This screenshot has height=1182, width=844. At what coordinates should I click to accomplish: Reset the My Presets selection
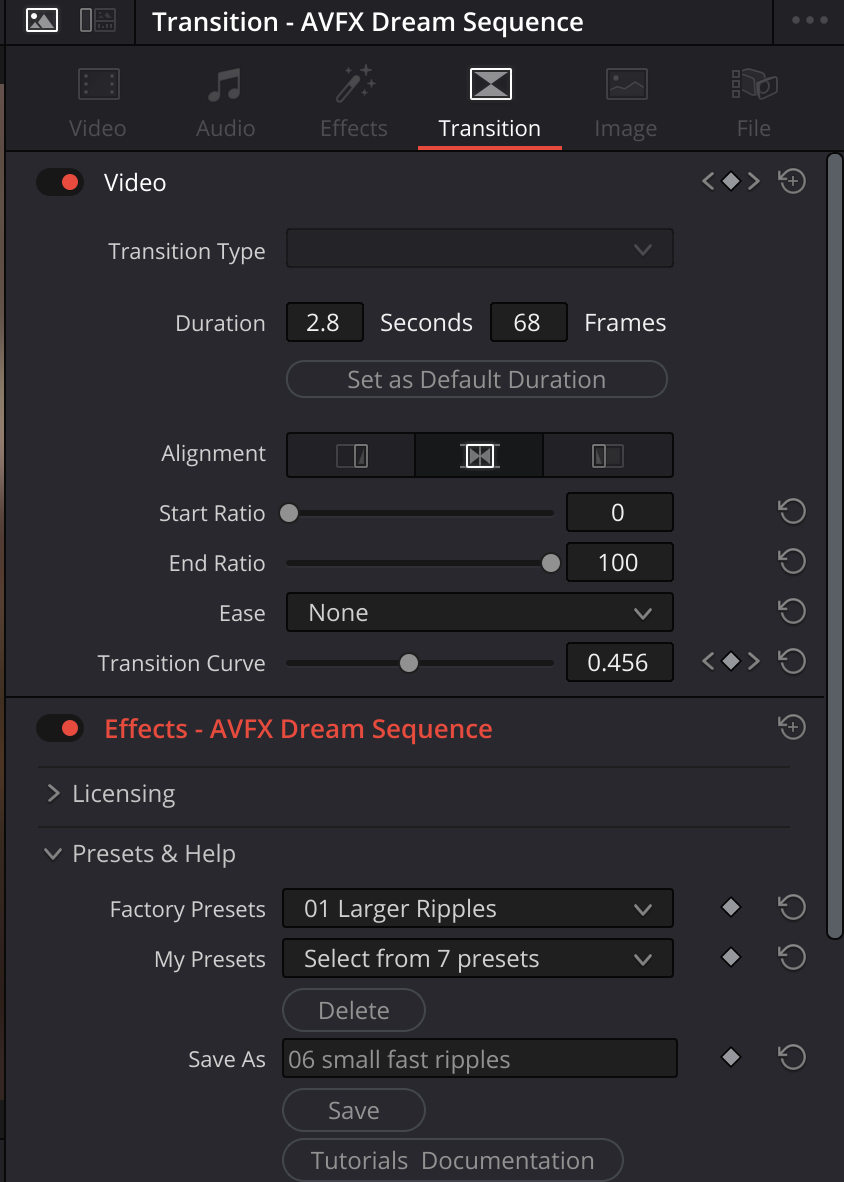point(792,958)
